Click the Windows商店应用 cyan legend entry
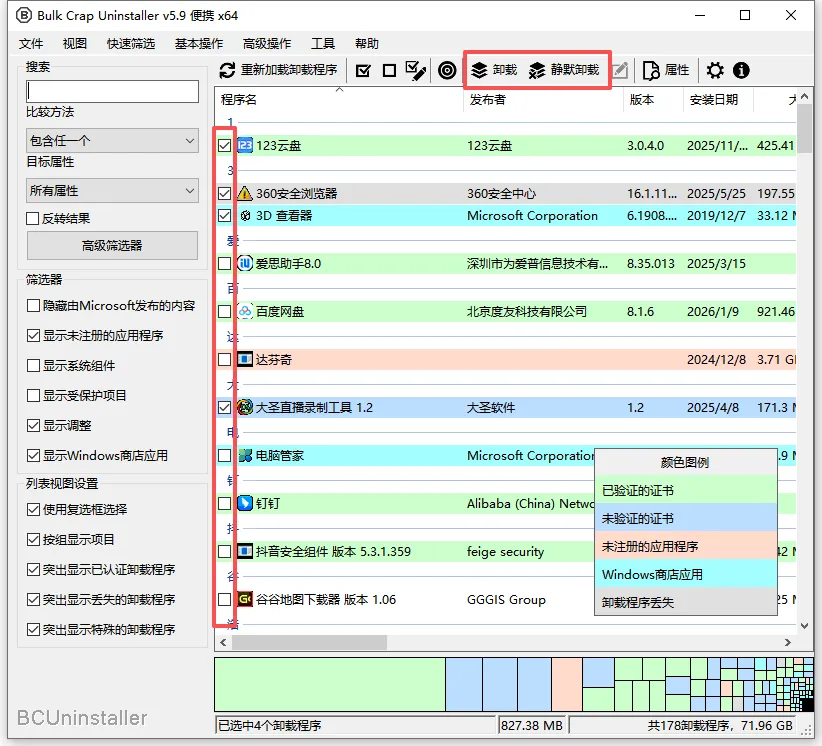Viewport: 822px width, 746px height. [686, 575]
